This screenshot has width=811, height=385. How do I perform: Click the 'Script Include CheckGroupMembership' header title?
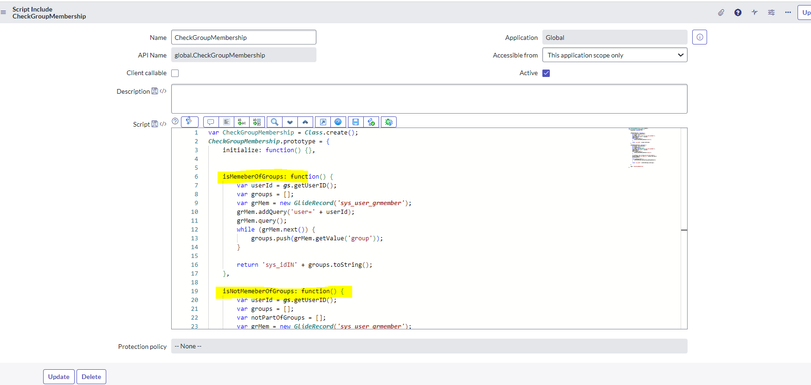tap(49, 13)
